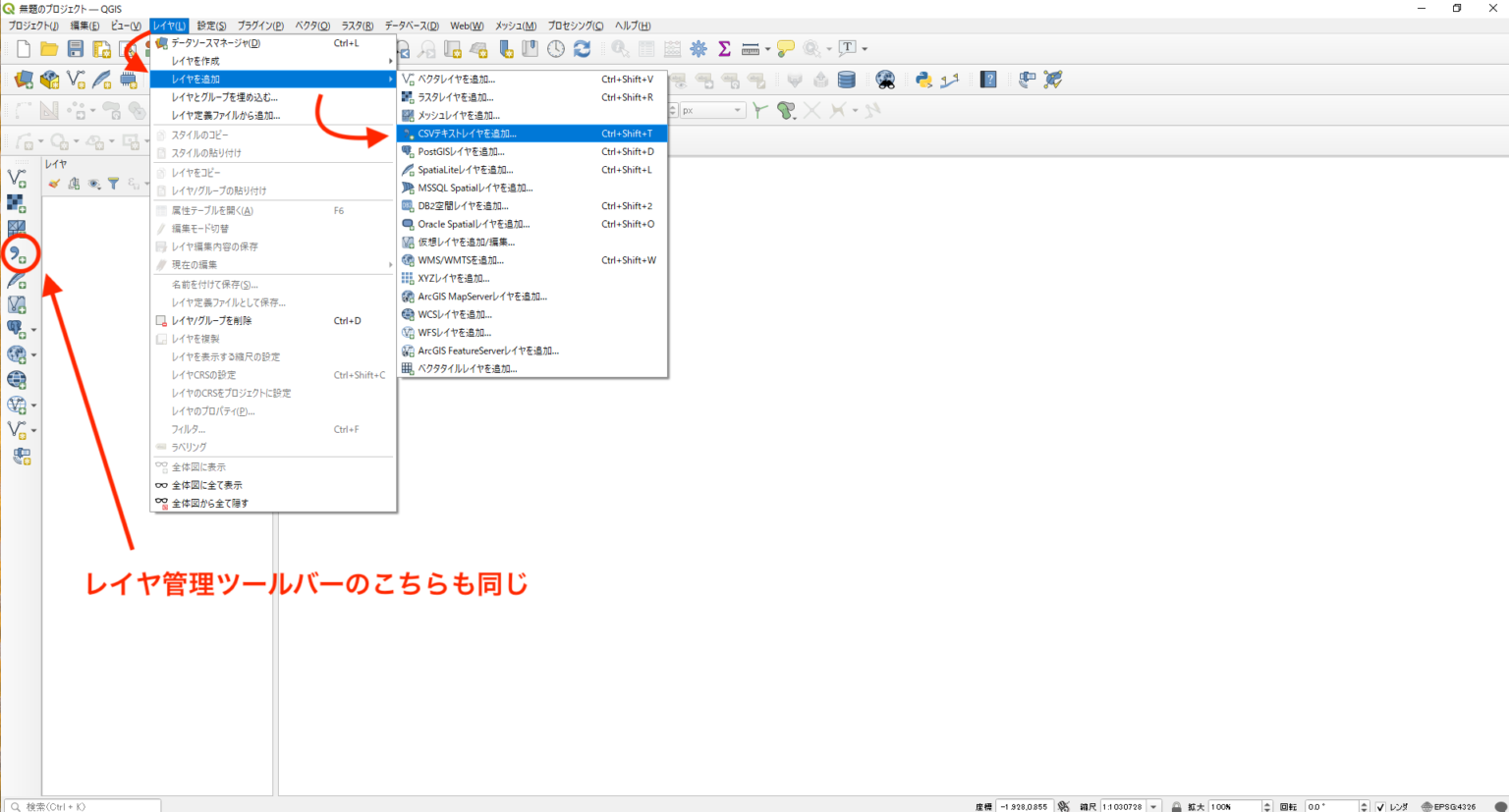Click the Add Vector Layer sidebar icon

coord(16,180)
